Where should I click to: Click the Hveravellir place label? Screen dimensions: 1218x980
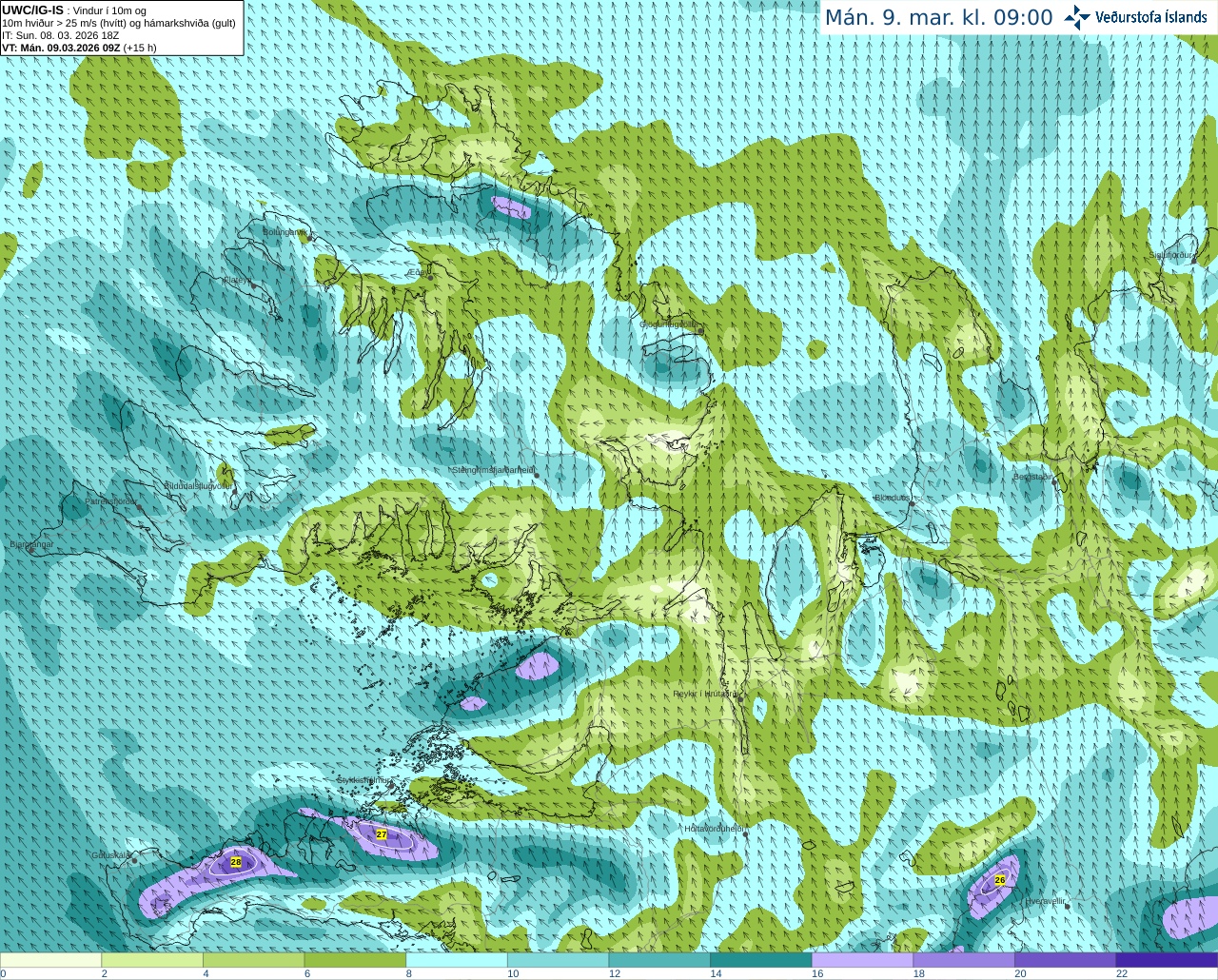(x=1046, y=901)
